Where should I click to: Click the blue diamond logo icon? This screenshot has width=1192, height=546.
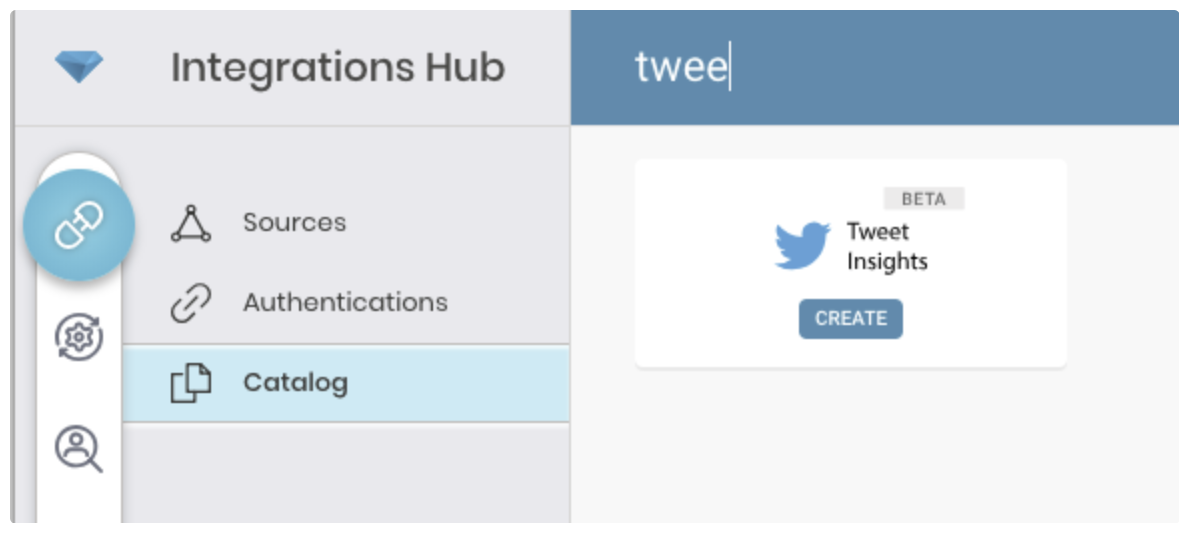(x=79, y=68)
